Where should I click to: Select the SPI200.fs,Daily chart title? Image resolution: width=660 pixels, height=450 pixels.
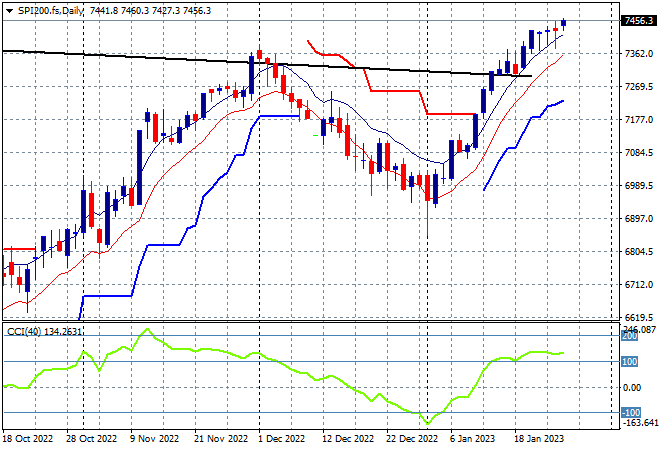point(51,11)
